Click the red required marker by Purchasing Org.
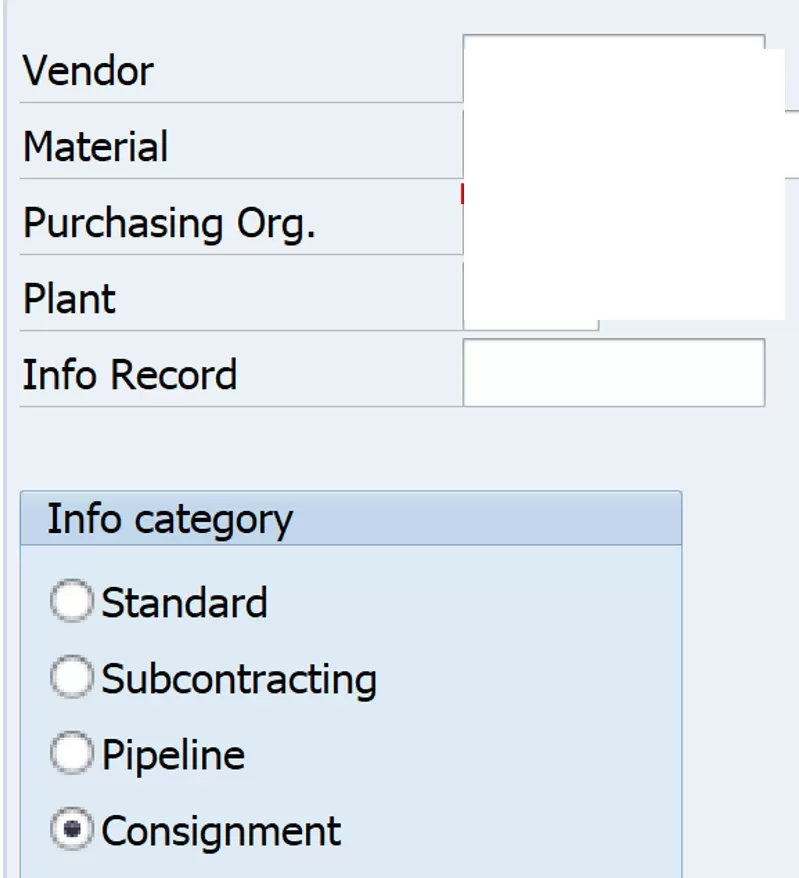The image size is (799, 878). click(x=462, y=194)
